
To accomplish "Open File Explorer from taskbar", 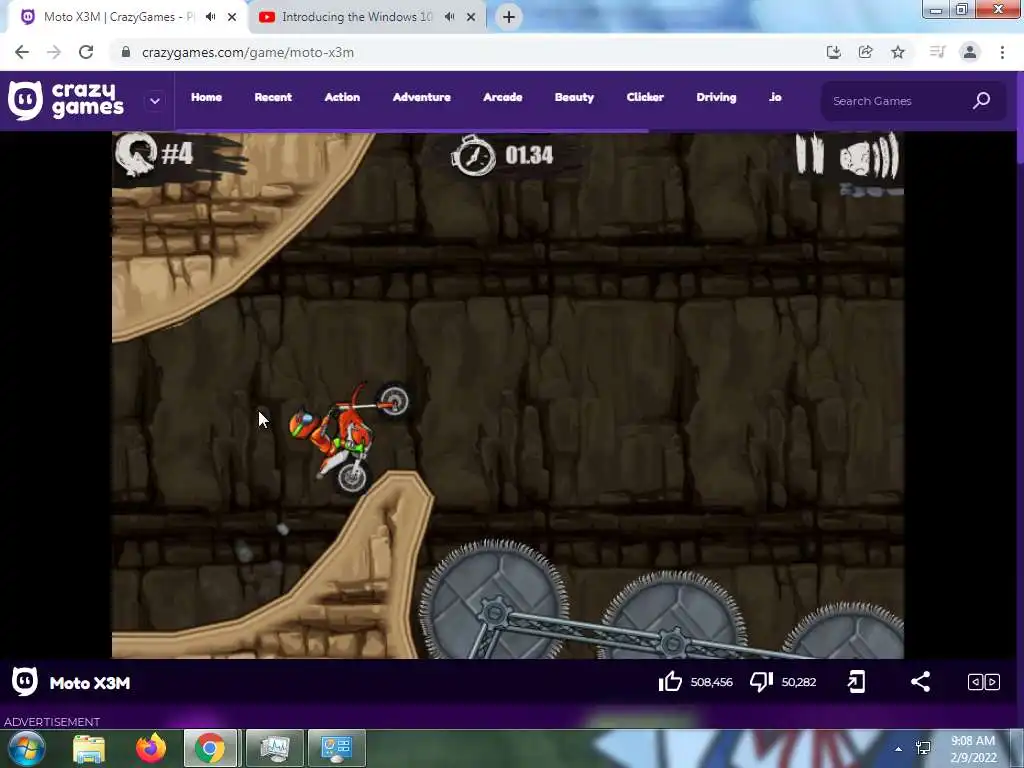I will (x=89, y=748).
